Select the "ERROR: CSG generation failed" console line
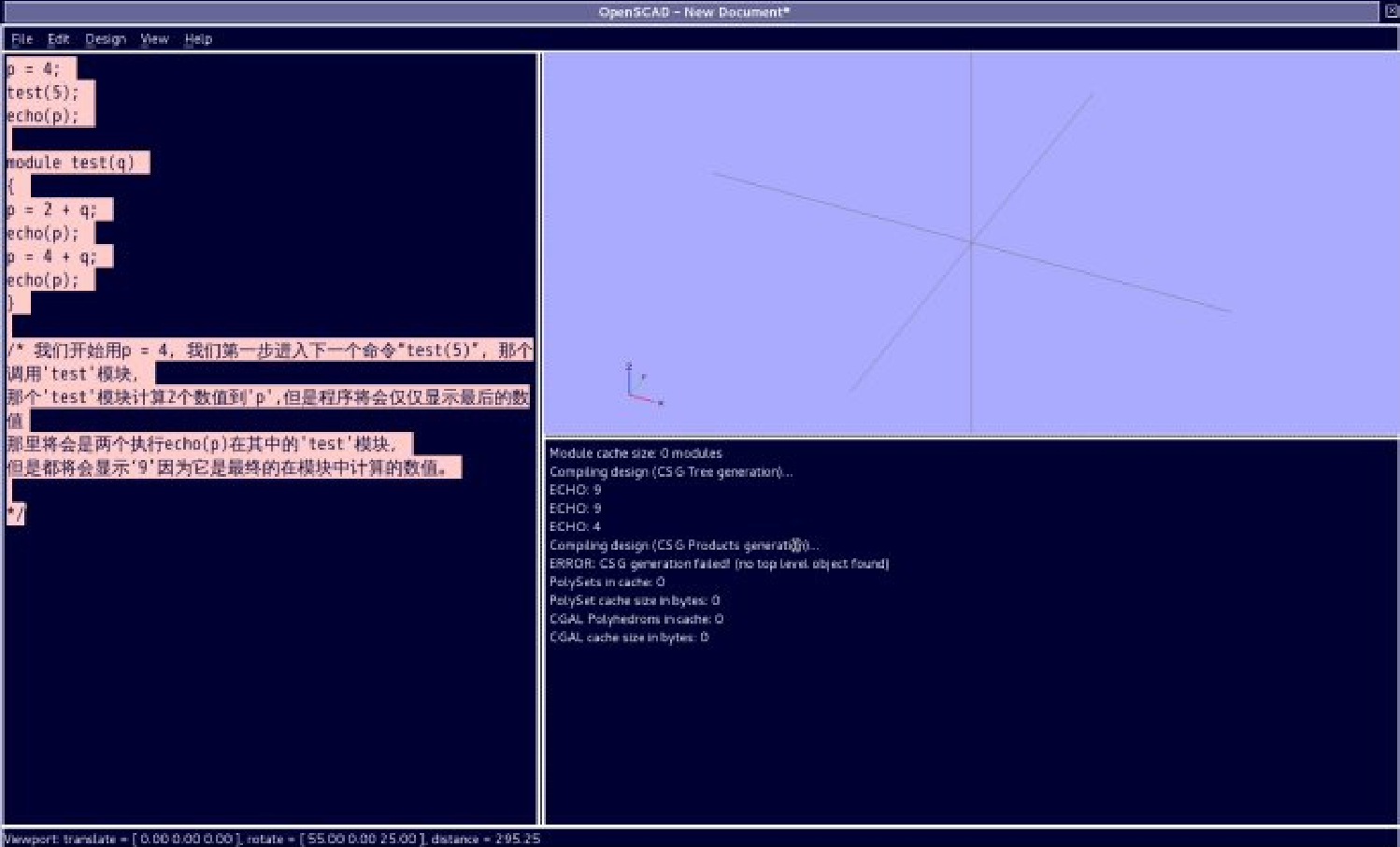The image size is (1400, 847). (x=718, y=564)
